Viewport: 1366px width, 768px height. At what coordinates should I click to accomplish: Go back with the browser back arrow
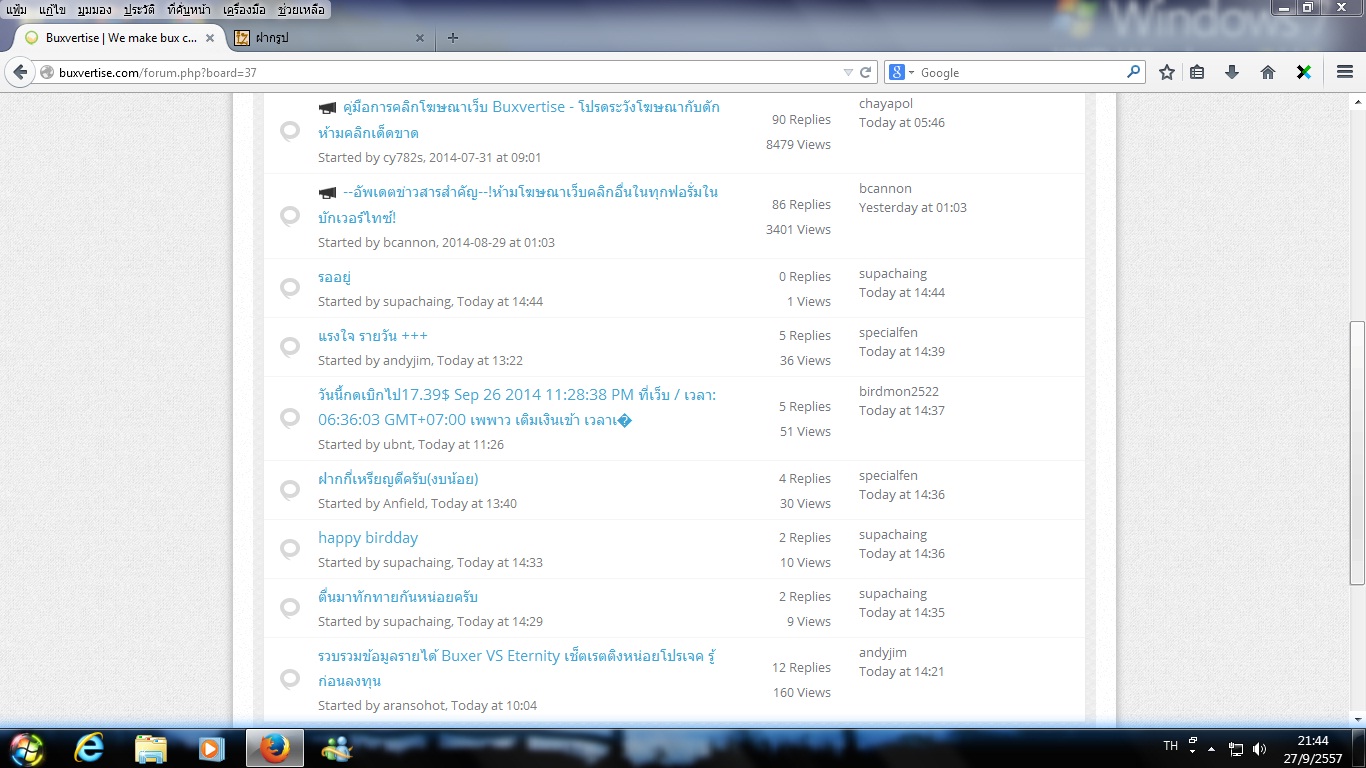(20, 72)
